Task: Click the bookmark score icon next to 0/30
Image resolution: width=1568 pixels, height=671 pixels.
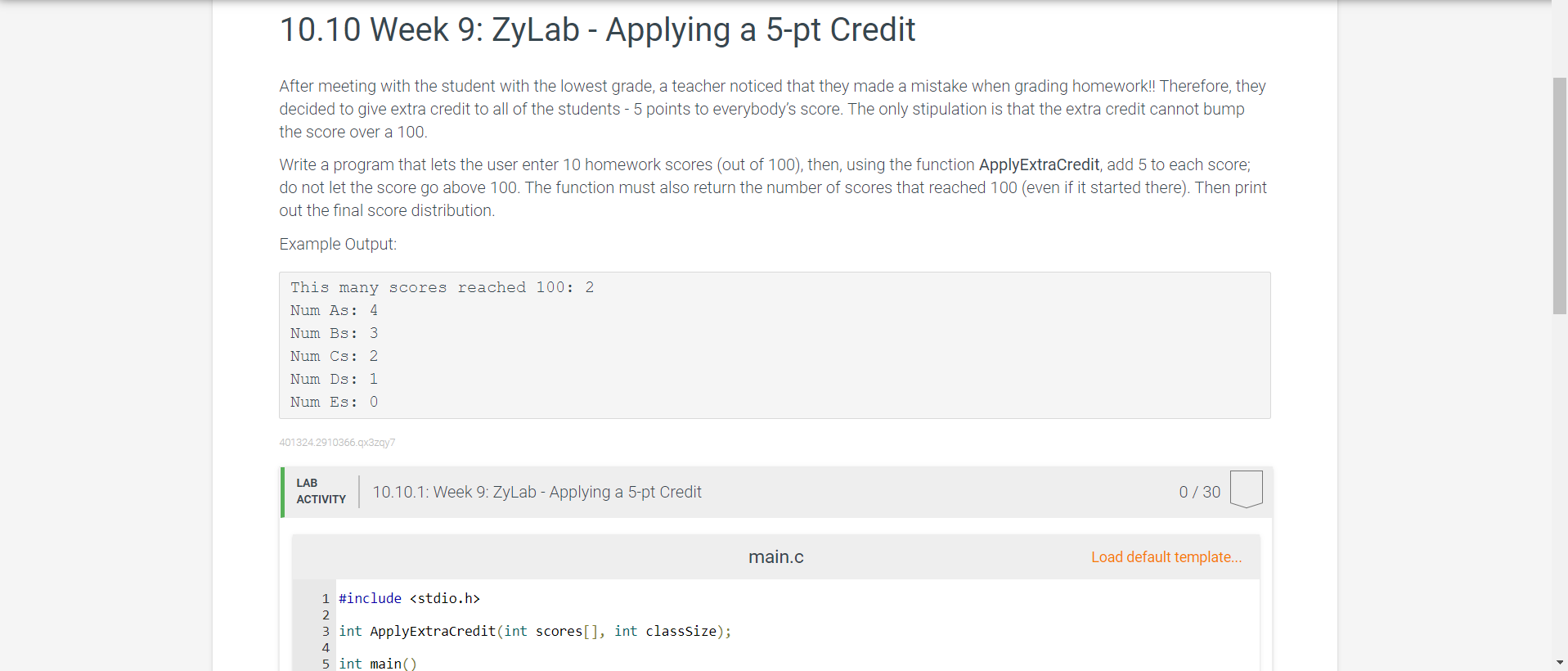Action: (1246, 489)
